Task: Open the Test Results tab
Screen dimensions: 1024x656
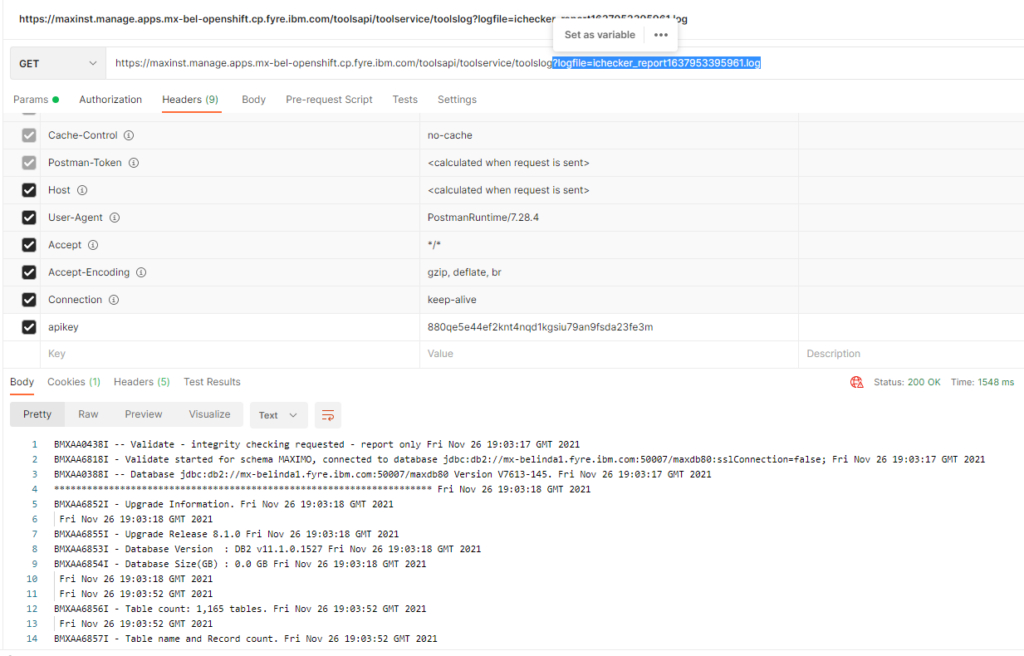Action: 212,382
